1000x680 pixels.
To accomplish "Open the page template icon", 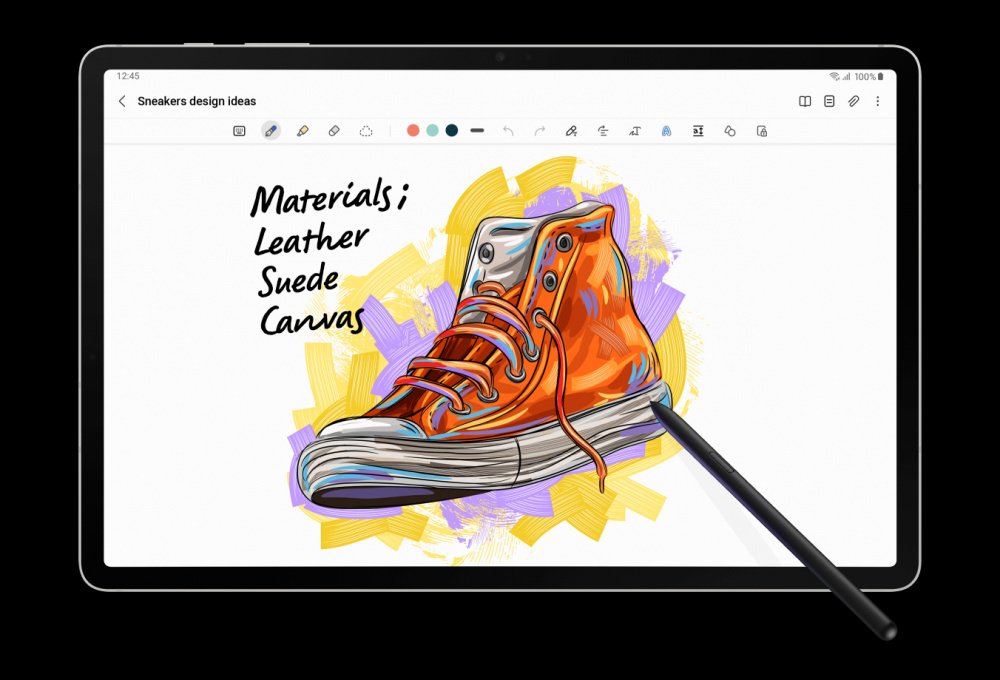I will pyautogui.click(x=829, y=101).
